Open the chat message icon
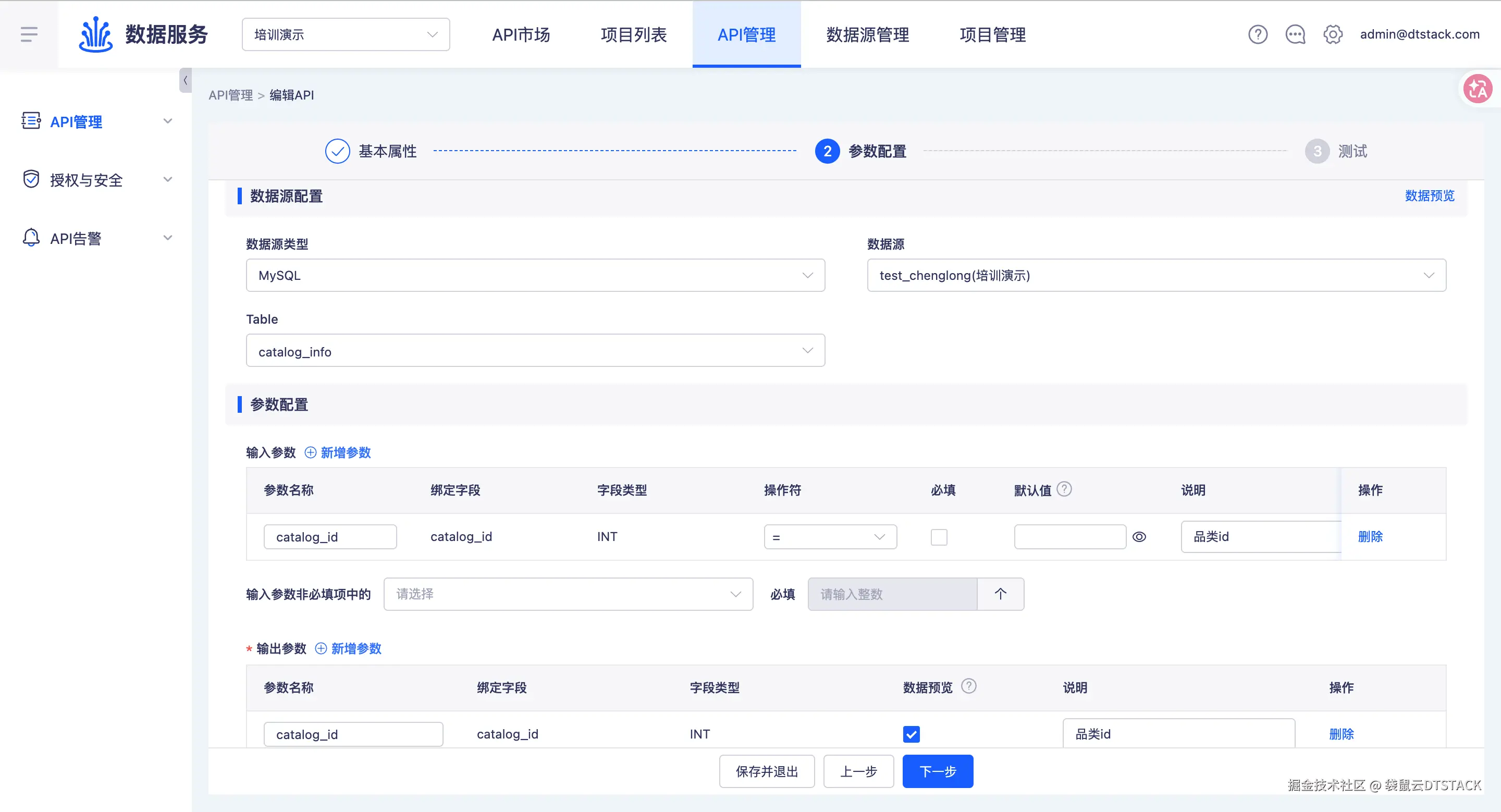This screenshot has width=1501, height=812. 1295,34
